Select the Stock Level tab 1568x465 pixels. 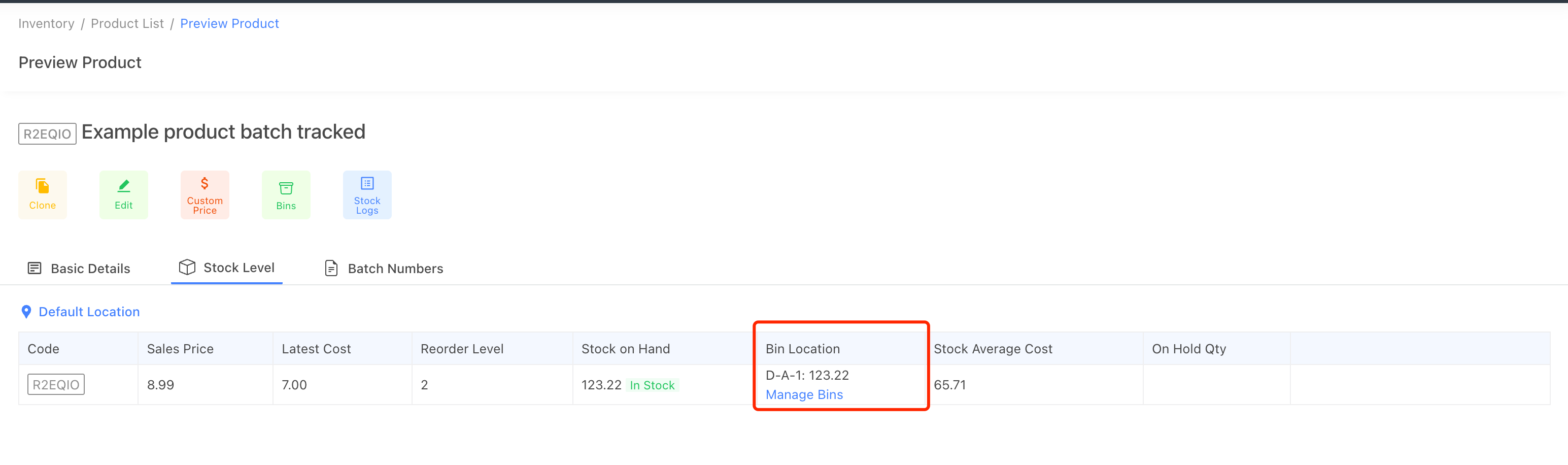(238, 267)
